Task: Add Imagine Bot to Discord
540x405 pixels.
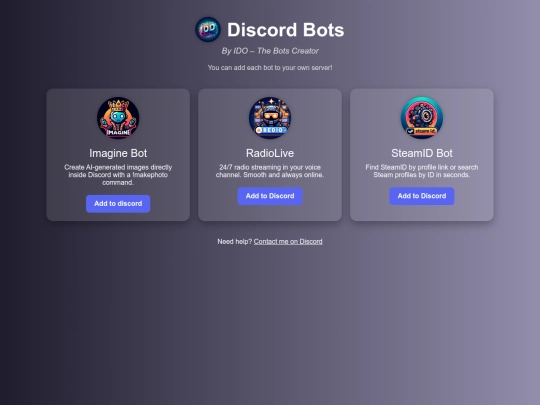Action: (118, 204)
